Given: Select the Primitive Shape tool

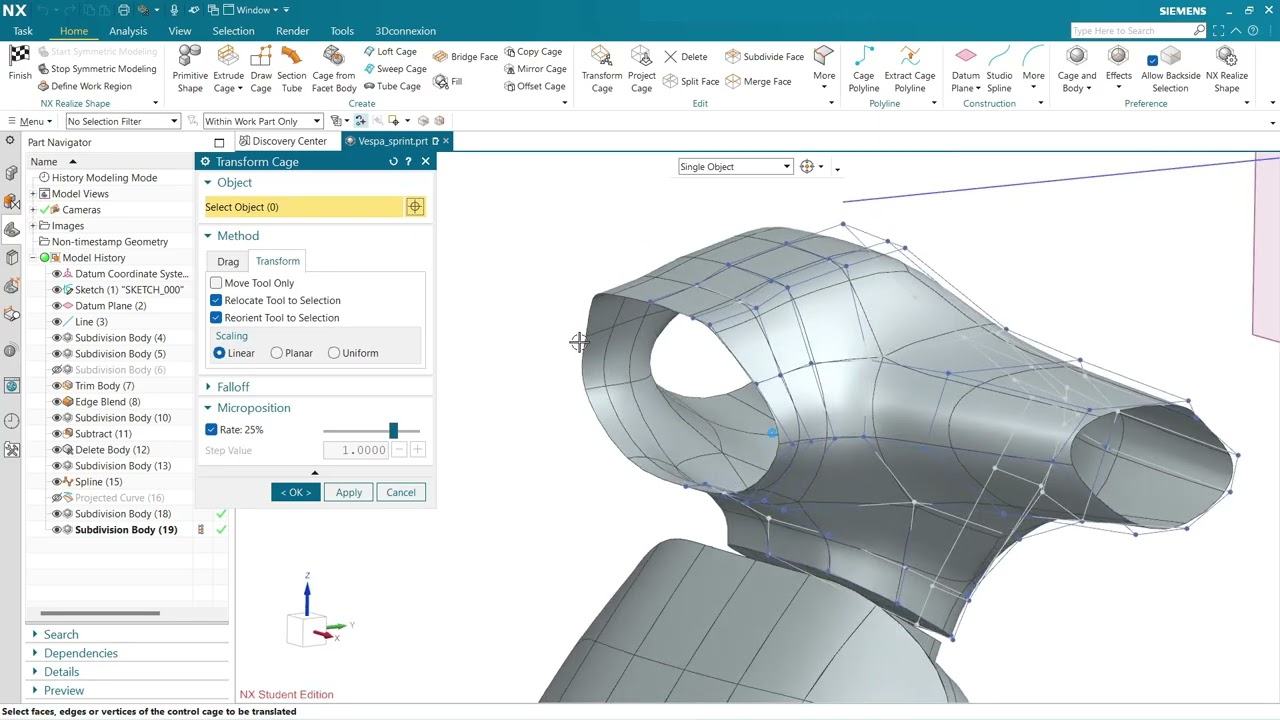Looking at the screenshot, I should click(x=190, y=68).
